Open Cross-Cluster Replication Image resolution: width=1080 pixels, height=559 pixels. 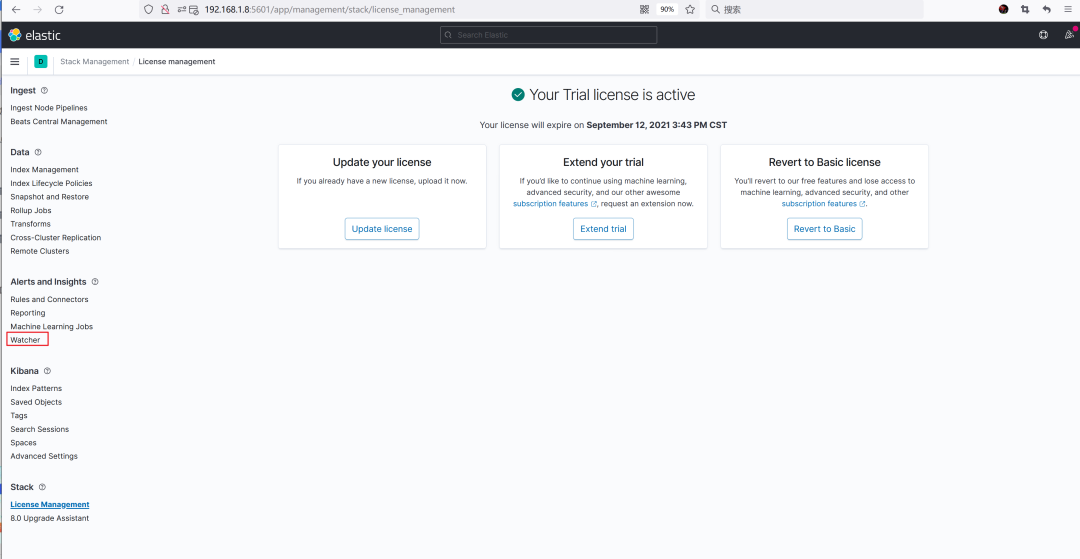56,238
